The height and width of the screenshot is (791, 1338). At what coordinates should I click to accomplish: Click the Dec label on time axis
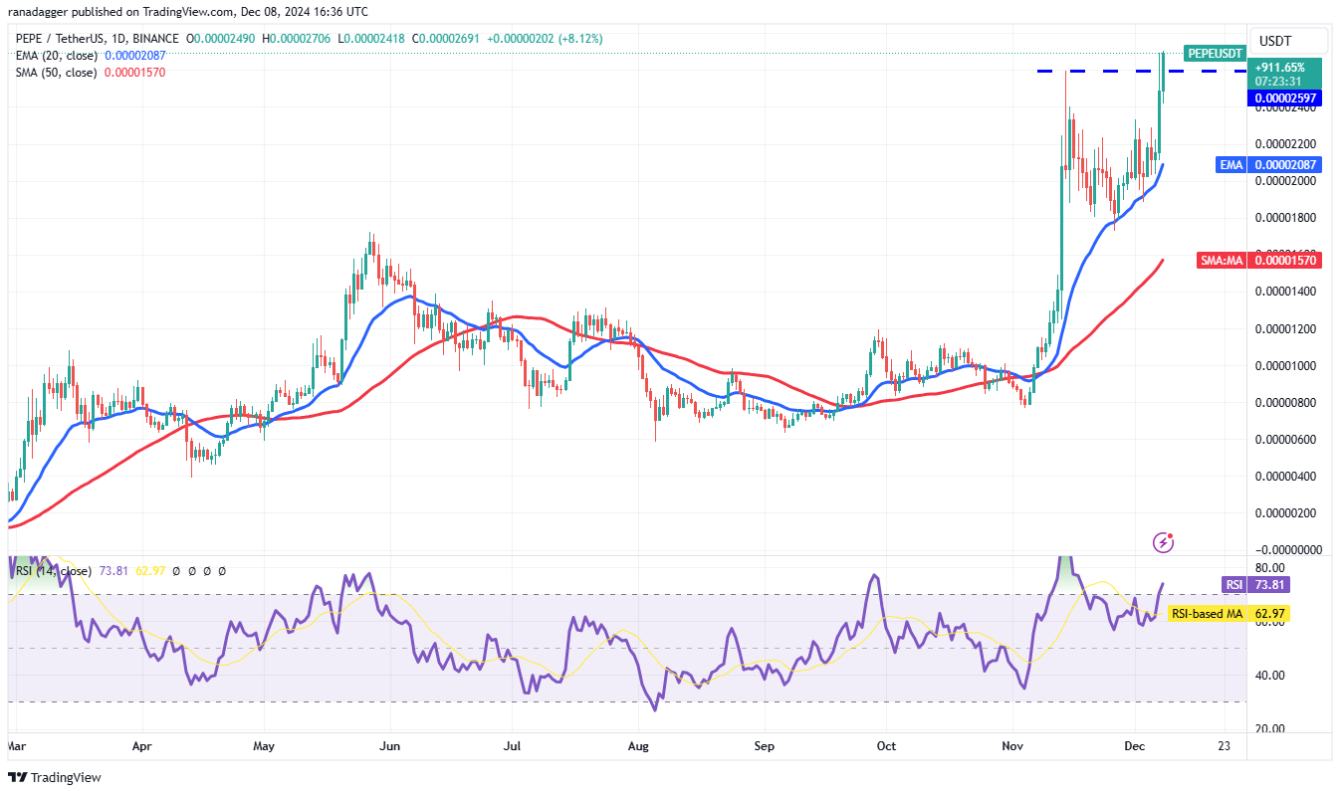pos(1135,746)
